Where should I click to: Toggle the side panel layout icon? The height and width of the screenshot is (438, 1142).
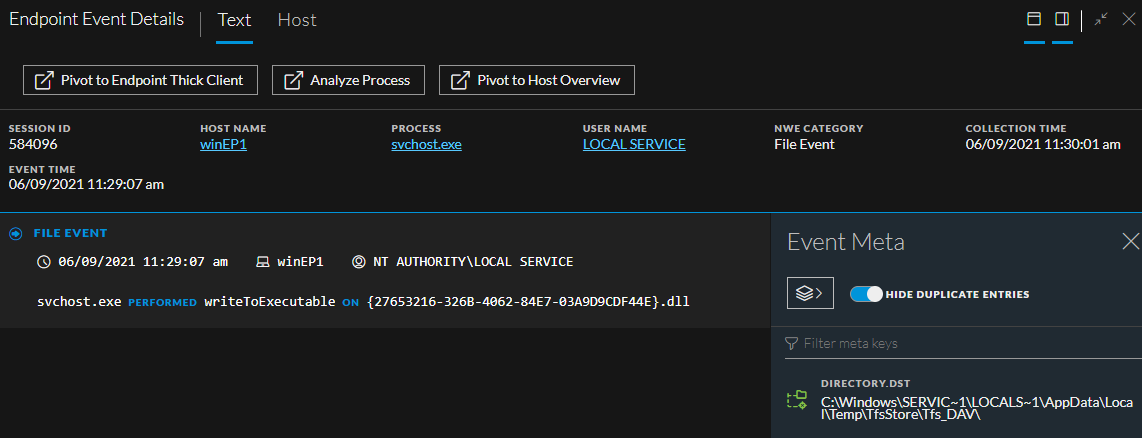coord(1062,19)
